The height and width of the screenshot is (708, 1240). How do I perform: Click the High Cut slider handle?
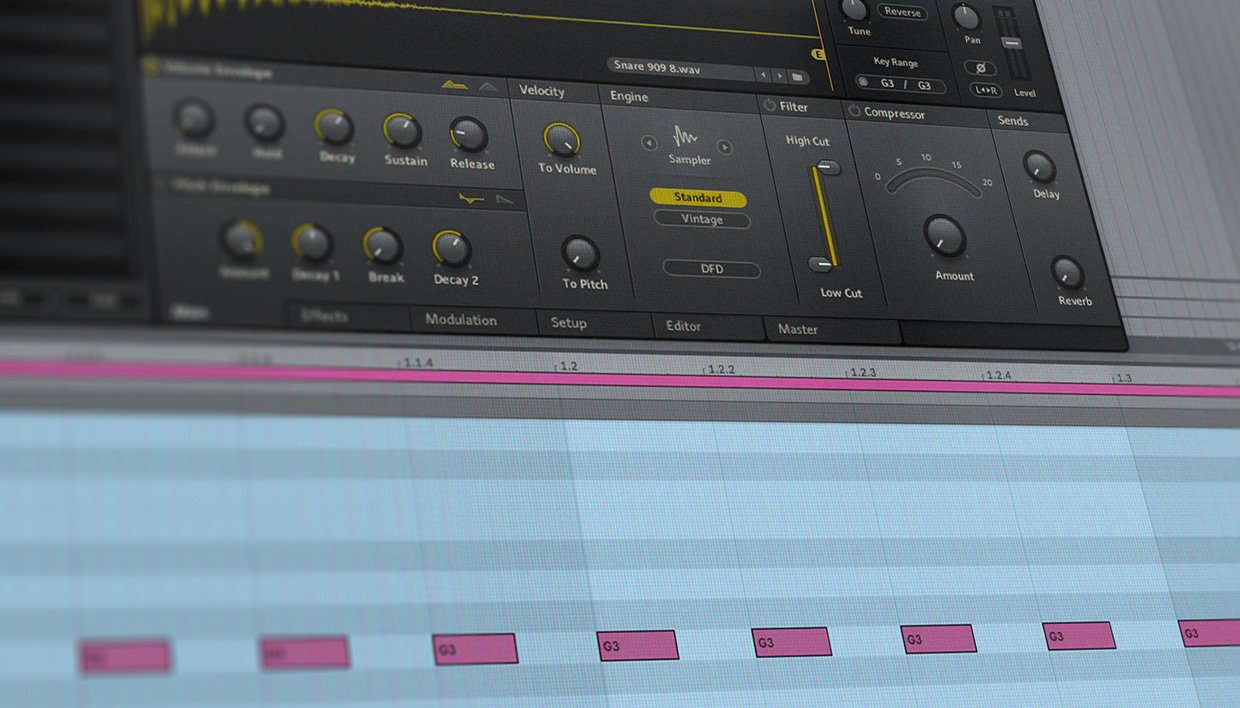pyautogui.click(x=827, y=168)
